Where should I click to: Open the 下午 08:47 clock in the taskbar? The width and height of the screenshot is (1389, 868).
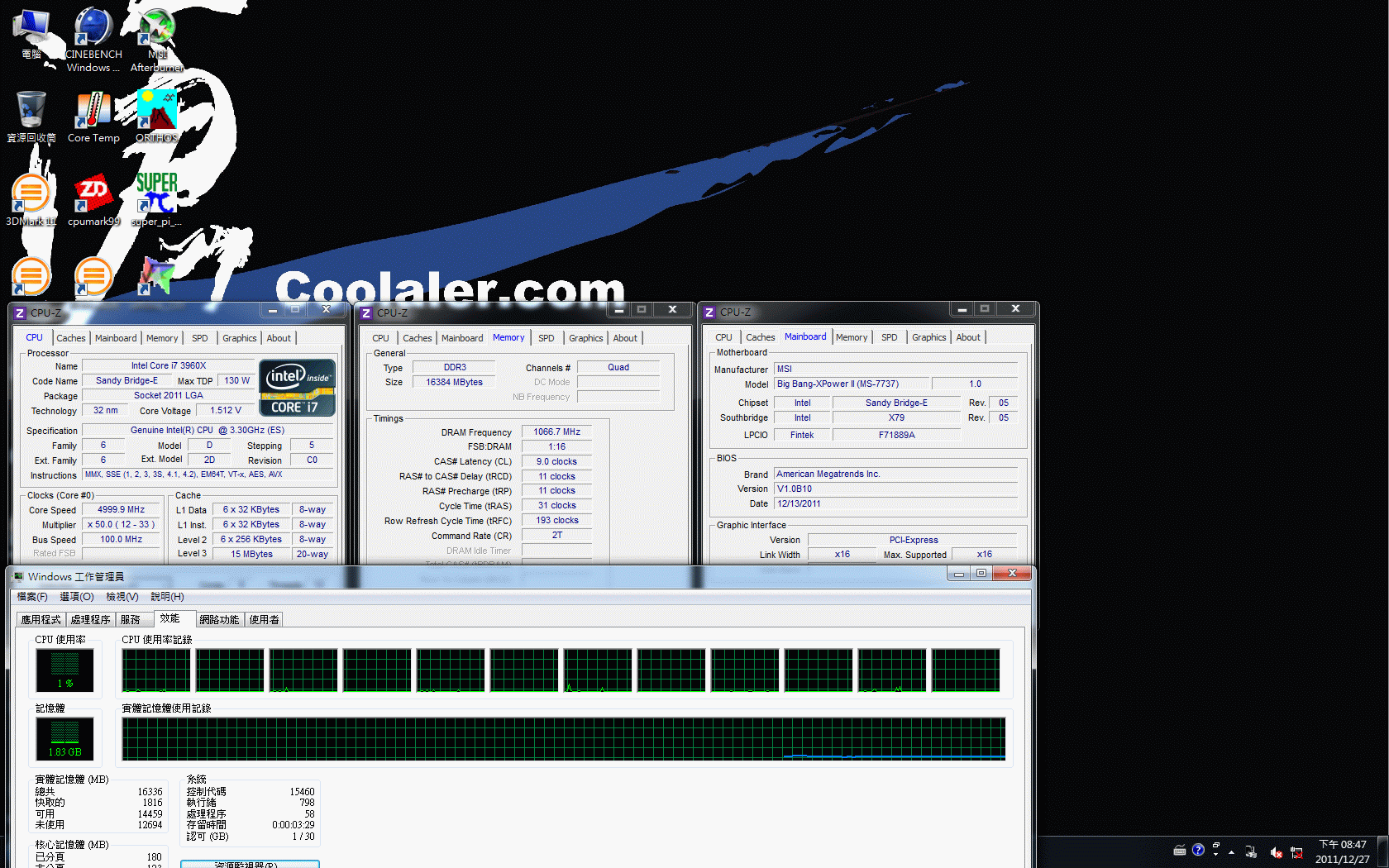coord(1342,851)
